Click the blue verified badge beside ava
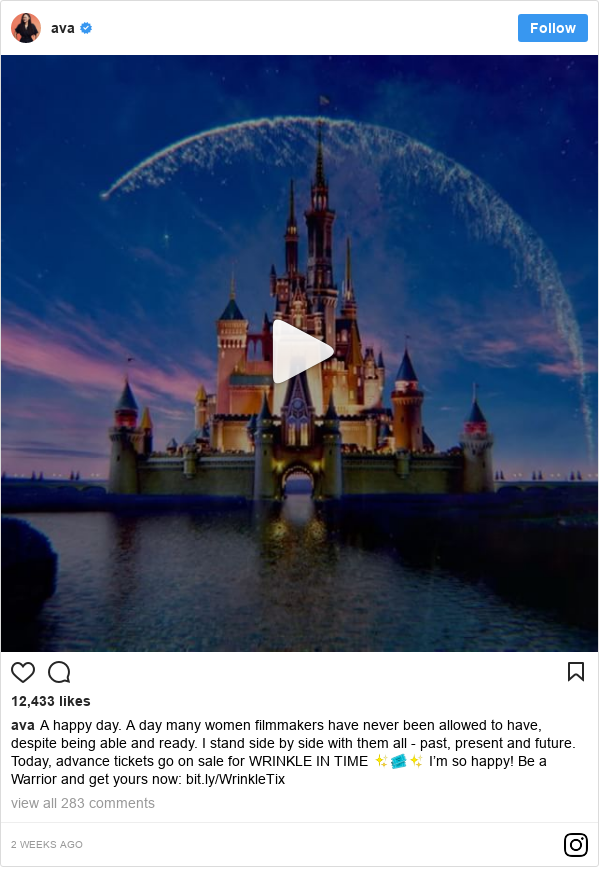The width and height of the screenshot is (599, 879). 86,28
